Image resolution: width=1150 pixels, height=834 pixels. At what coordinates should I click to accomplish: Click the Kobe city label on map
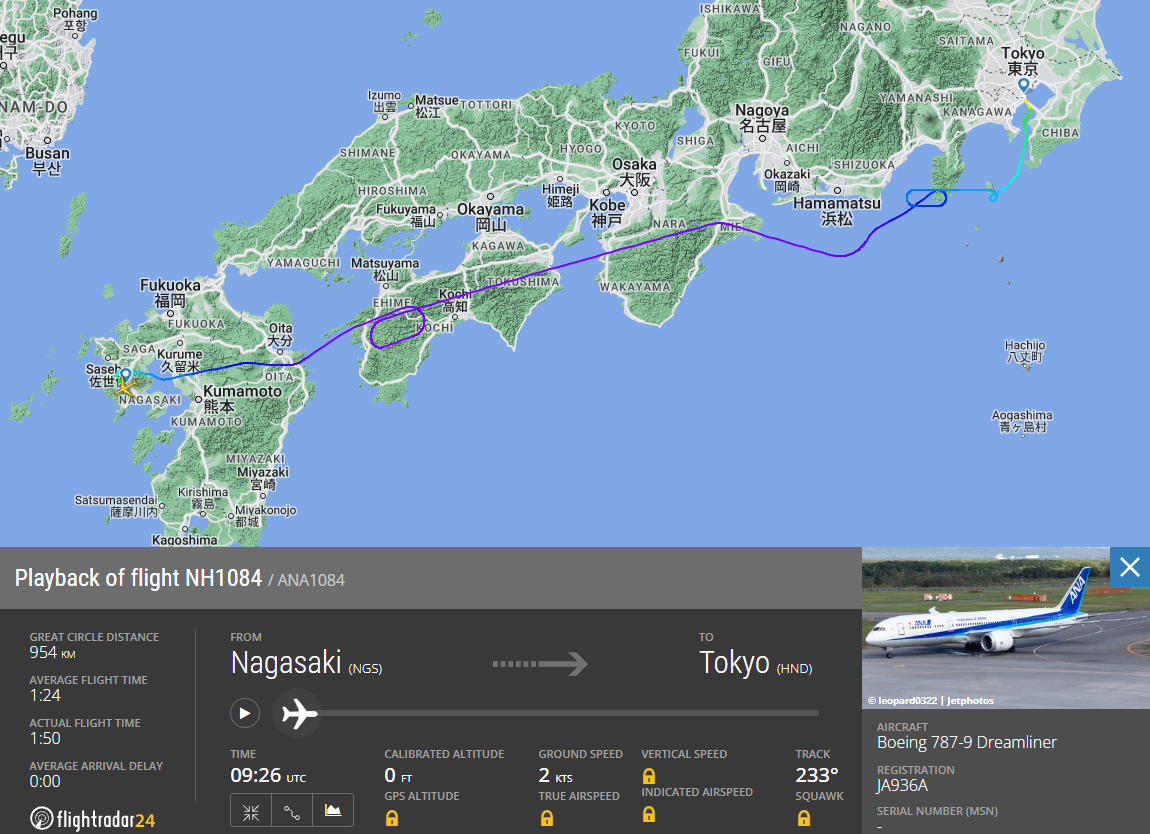(607, 212)
